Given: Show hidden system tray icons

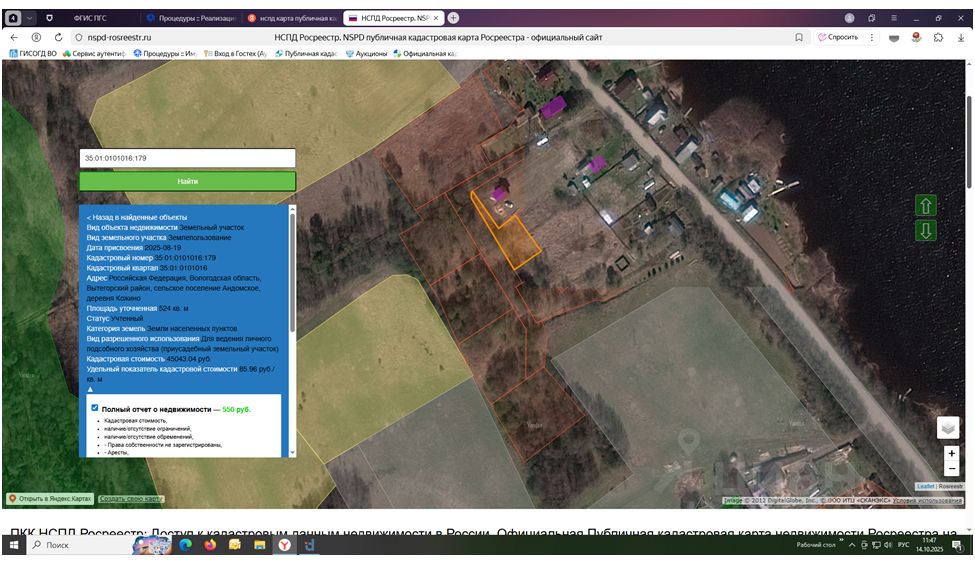Looking at the screenshot, I should (852, 545).
